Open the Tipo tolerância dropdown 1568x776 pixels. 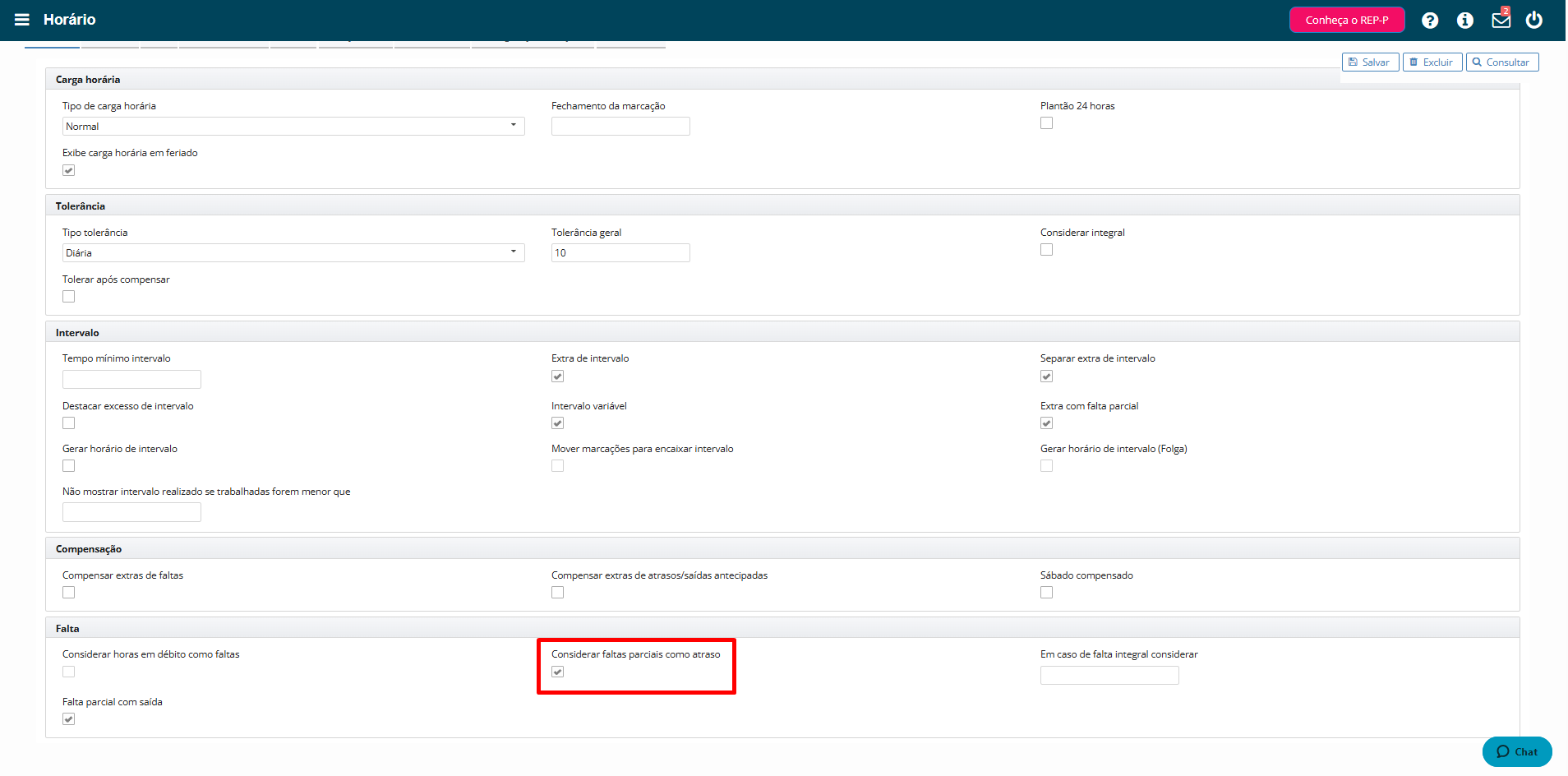[x=293, y=253]
